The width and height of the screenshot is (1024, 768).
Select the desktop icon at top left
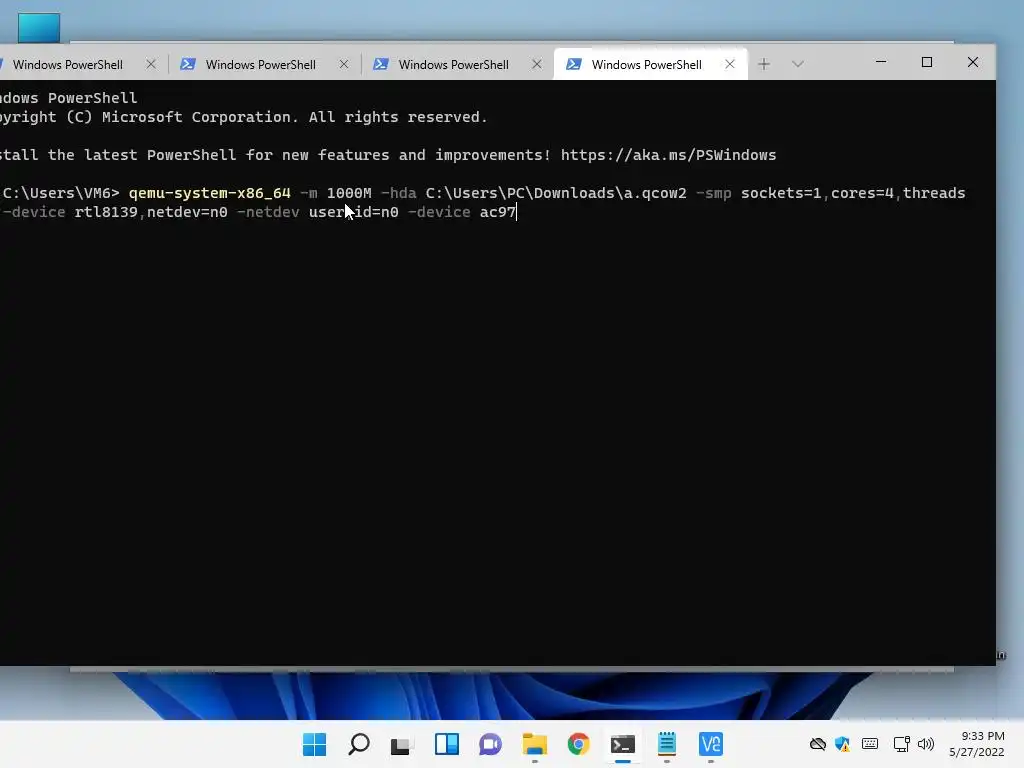pos(39,27)
